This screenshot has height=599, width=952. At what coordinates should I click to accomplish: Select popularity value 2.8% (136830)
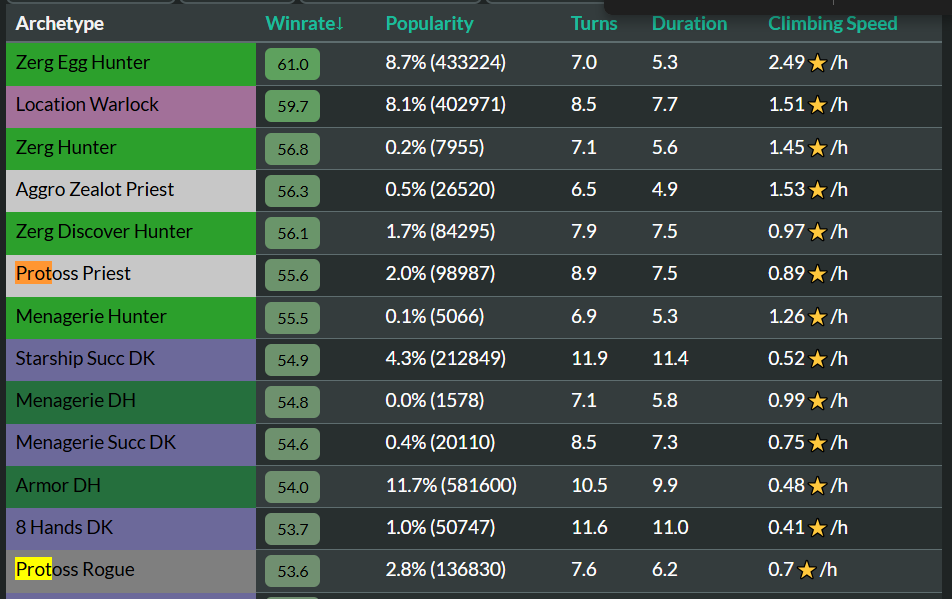pos(446,569)
